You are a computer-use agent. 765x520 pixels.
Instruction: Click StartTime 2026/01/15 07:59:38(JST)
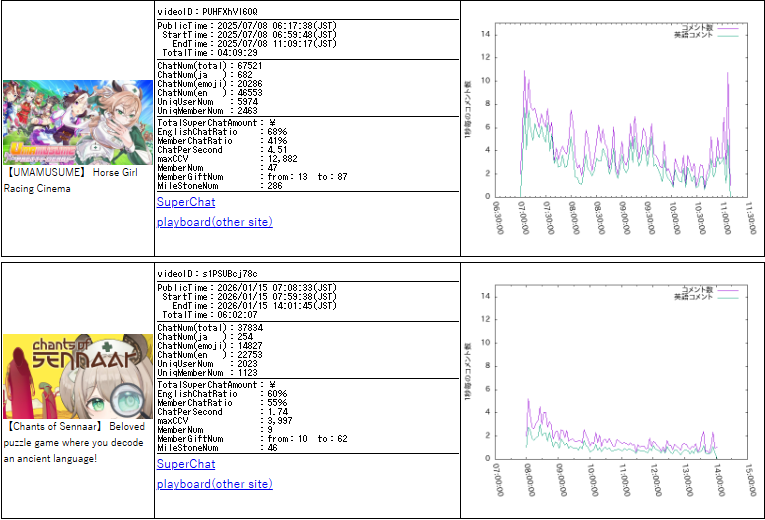click(249, 297)
